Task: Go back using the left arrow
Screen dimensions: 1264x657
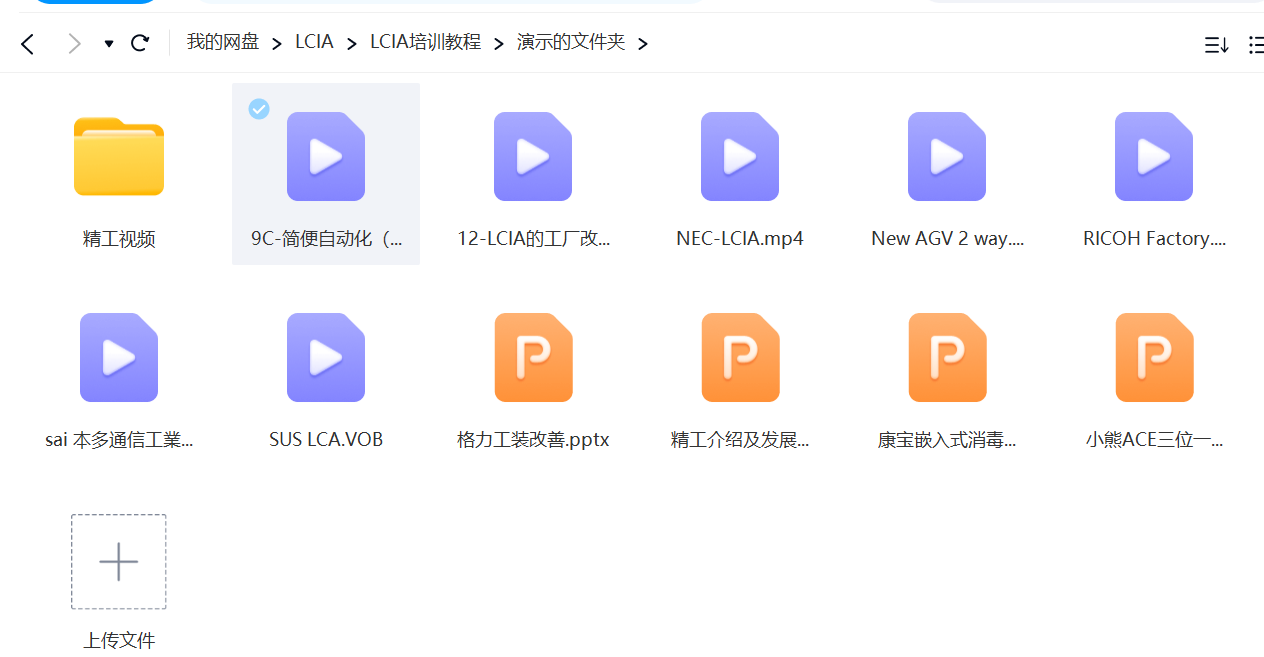Action: point(28,43)
